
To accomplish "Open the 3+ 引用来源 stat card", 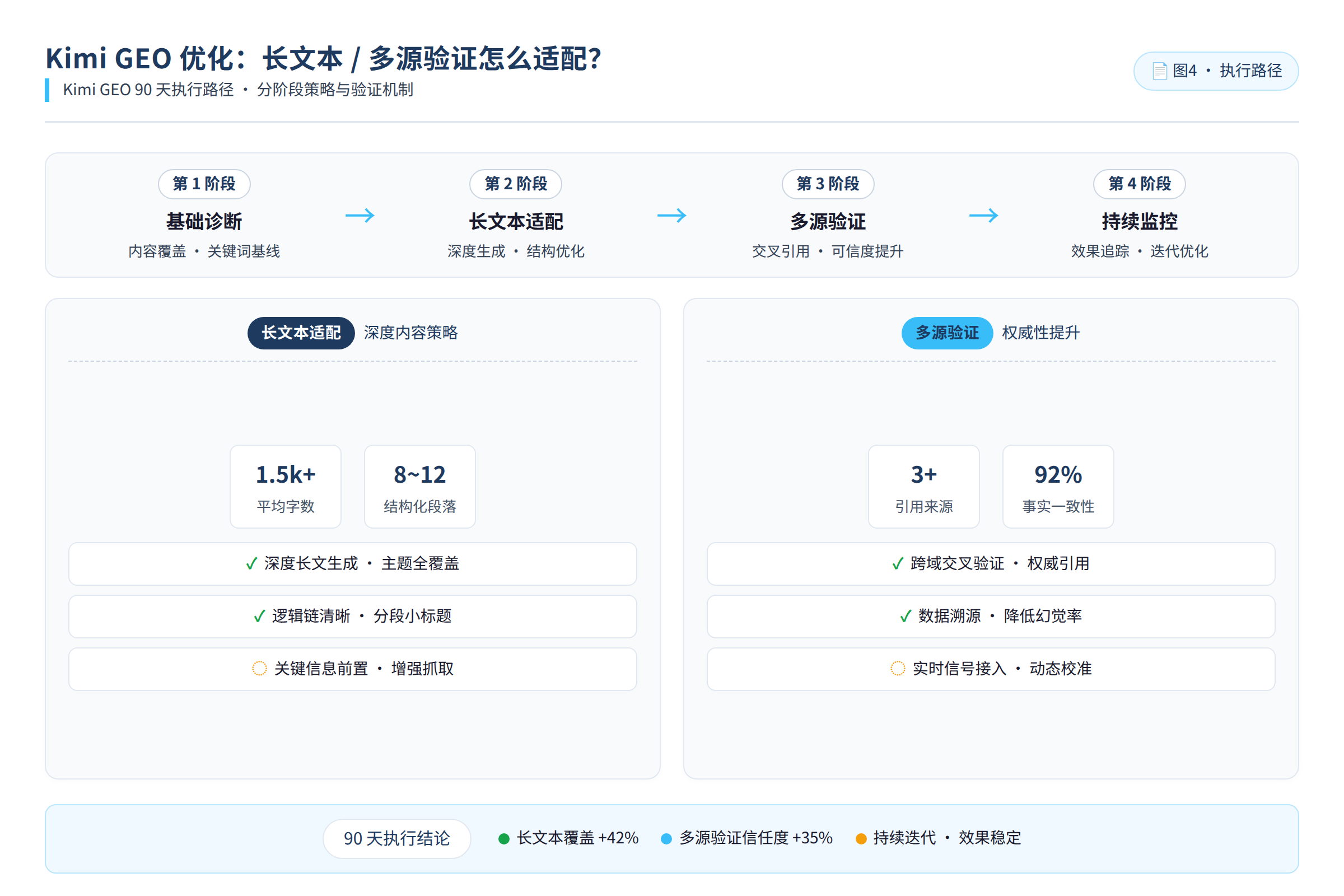I will coord(924,487).
